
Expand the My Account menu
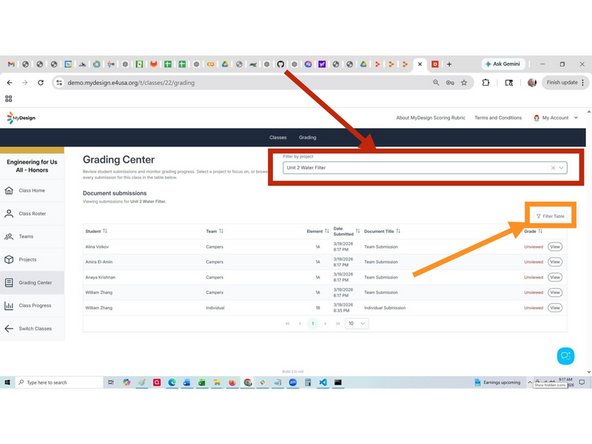(x=555, y=118)
